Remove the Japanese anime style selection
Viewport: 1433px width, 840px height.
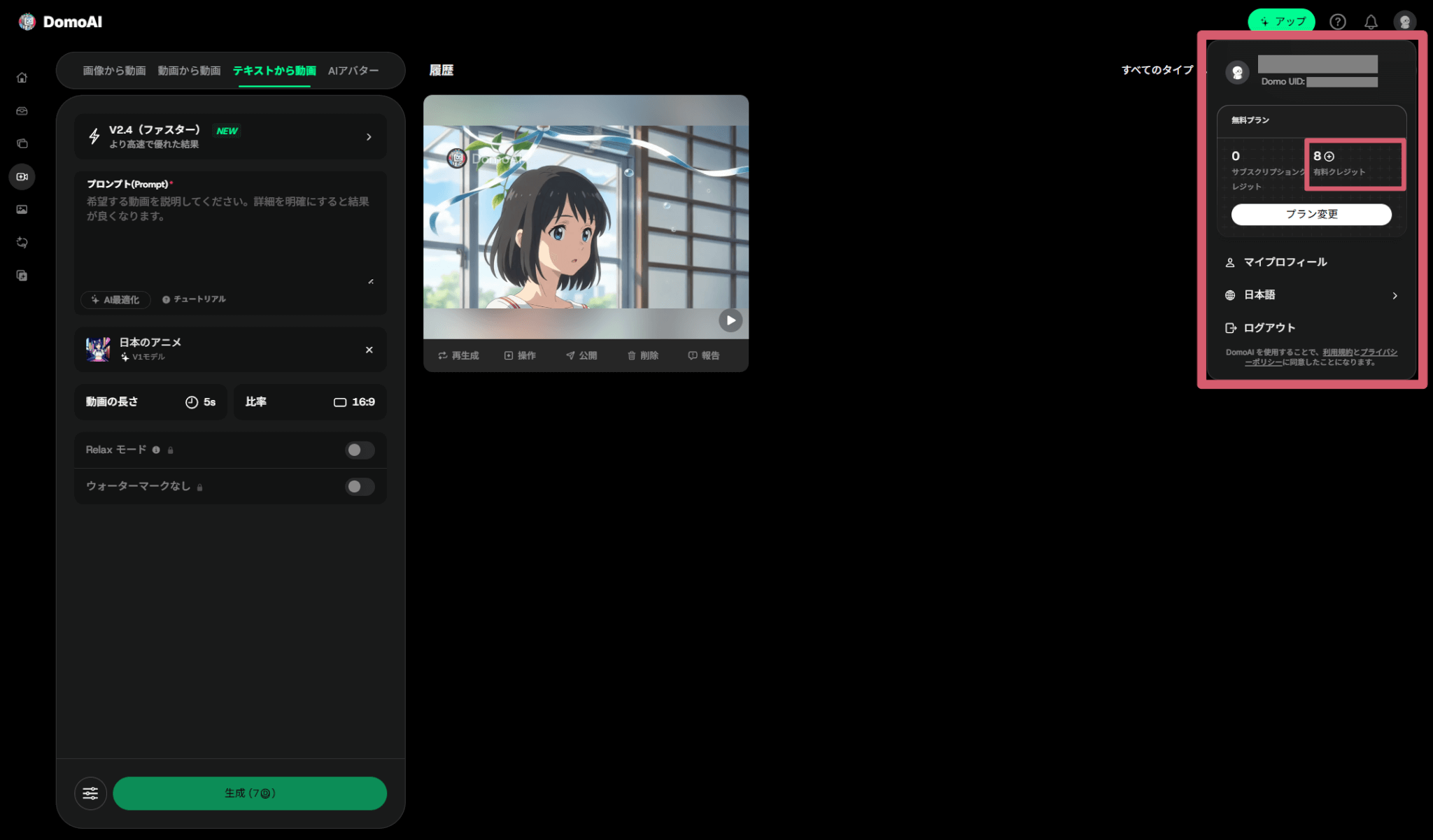[x=369, y=350]
